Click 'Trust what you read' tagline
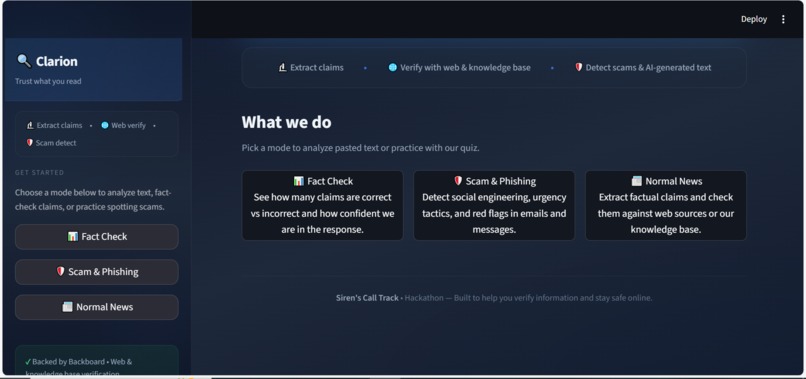The height and width of the screenshot is (379, 806). point(48,81)
